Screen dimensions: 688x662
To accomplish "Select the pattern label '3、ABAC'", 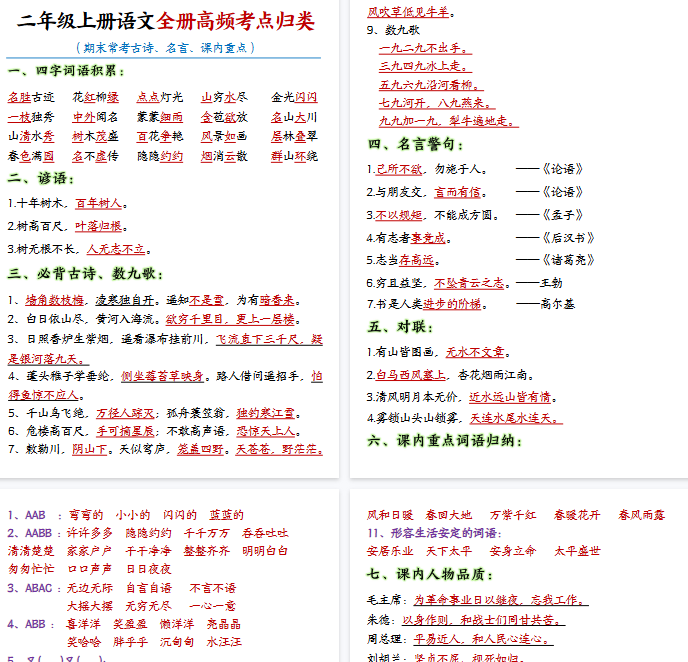I will click(30, 588).
